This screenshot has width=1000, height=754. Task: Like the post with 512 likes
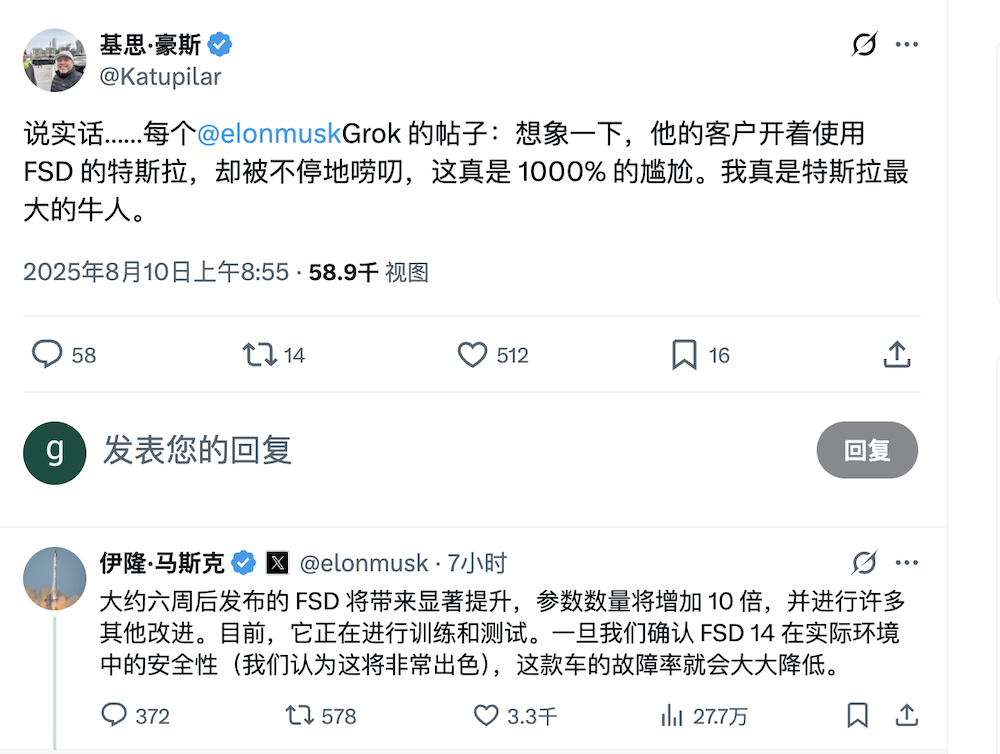pos(472,354)
